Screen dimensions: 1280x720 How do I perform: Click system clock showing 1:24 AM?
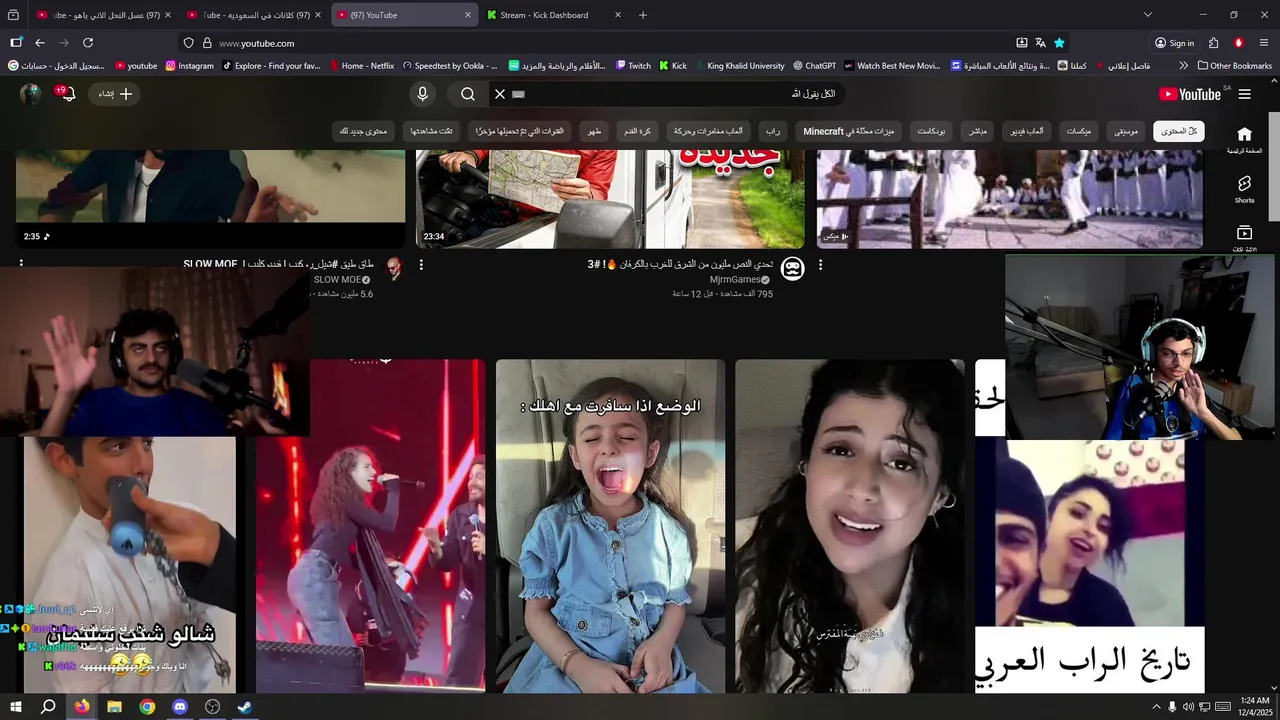click(1254, 707)
